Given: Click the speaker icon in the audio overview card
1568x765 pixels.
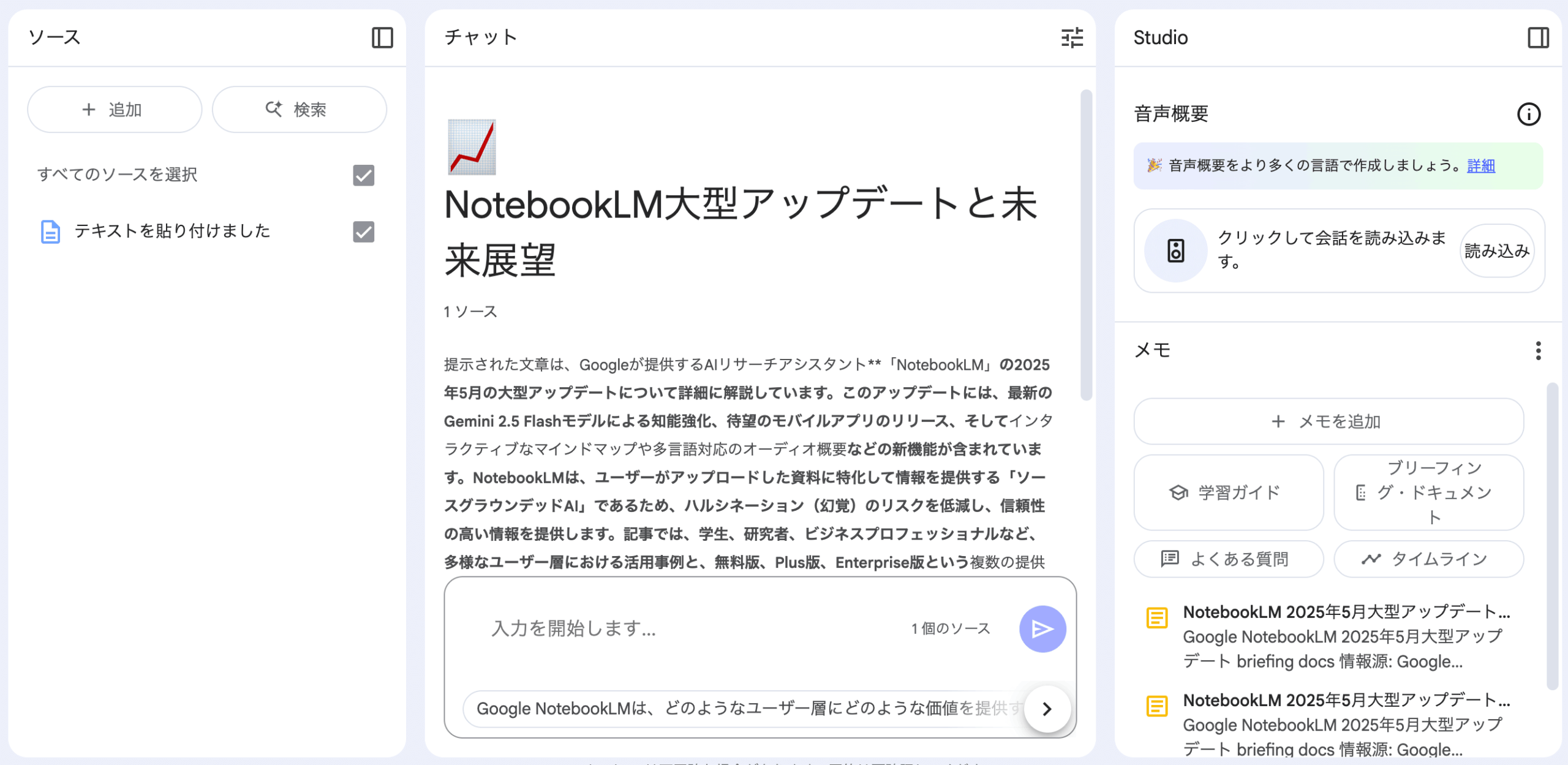Looking at the screenshot, I should pos(1175,251).
